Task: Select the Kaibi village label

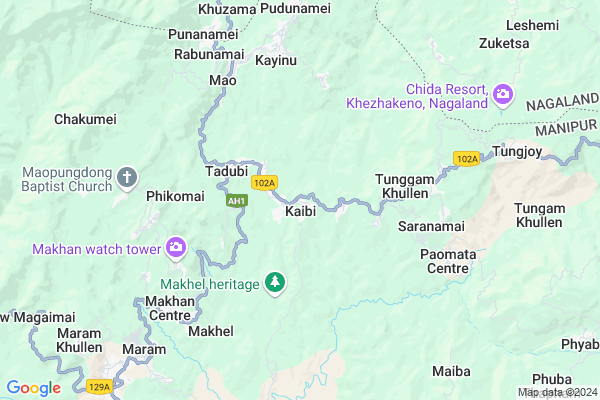Action: [300, 211]
